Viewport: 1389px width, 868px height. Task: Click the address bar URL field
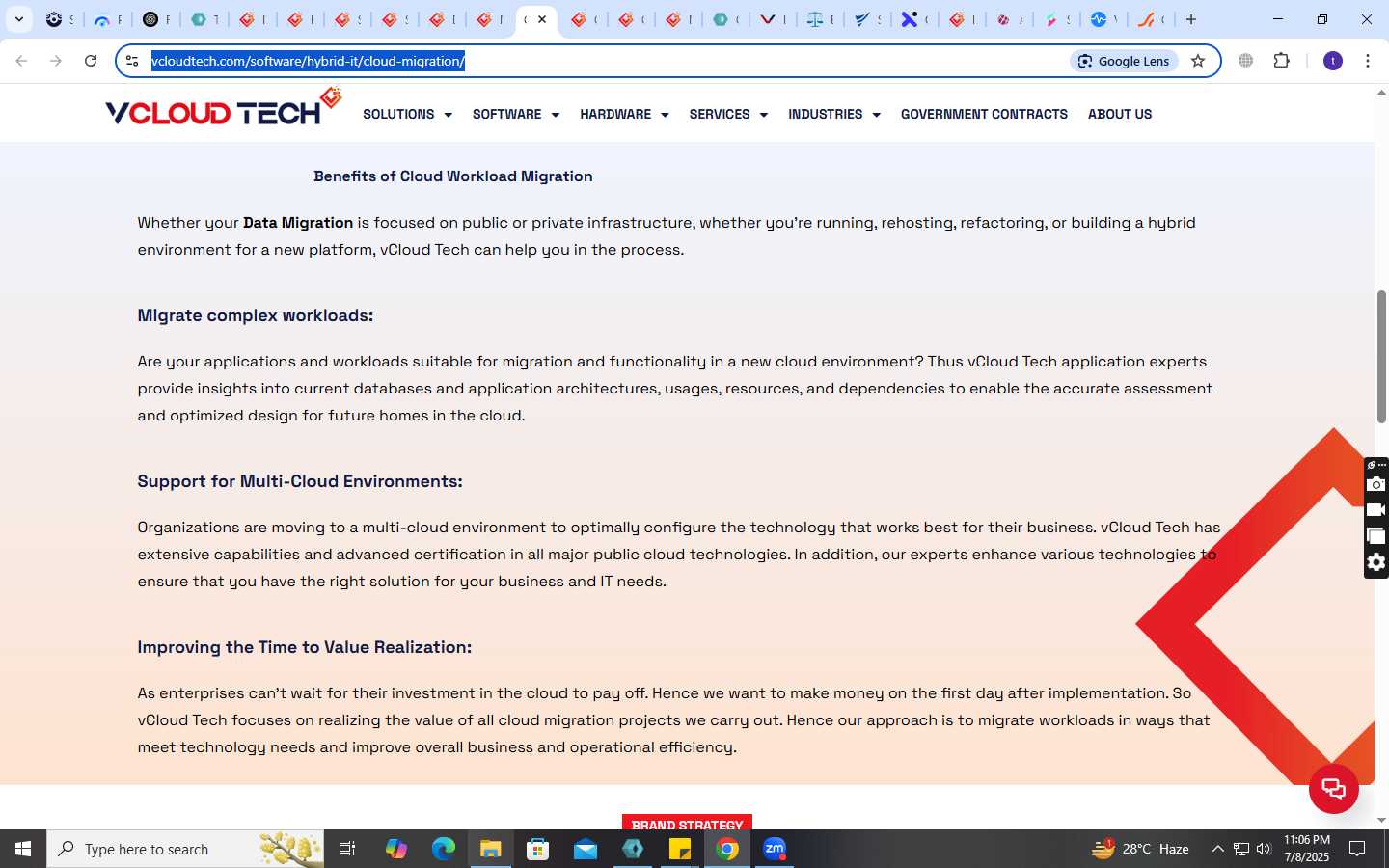[x=608, y=61]
